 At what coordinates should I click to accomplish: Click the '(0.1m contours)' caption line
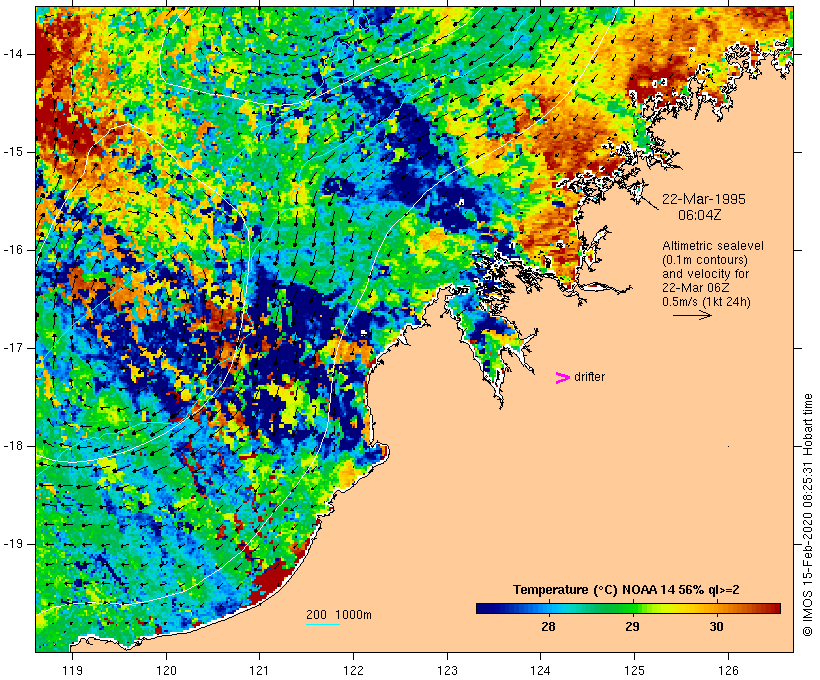pyautogui.click(x=705, y=260)
